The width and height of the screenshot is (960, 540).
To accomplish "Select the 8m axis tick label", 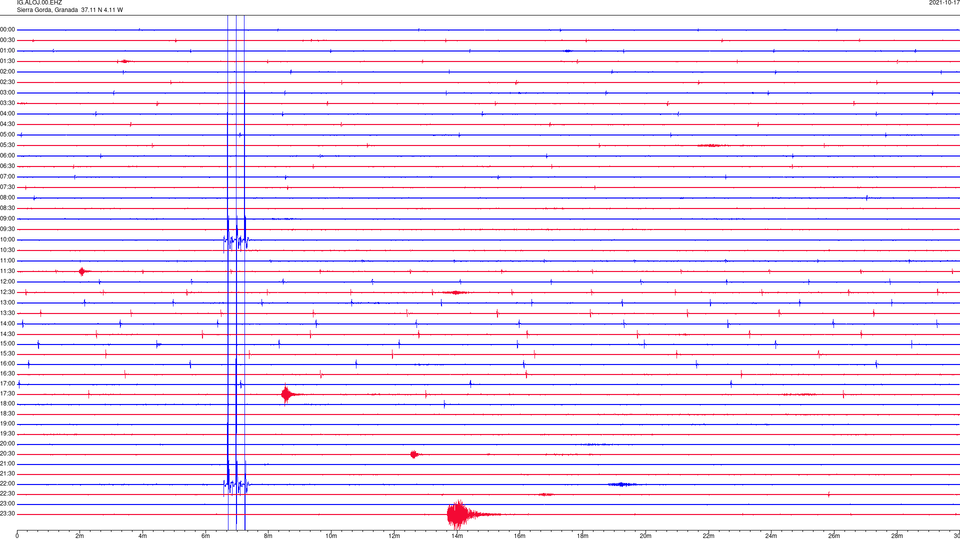I will (268, 536).
